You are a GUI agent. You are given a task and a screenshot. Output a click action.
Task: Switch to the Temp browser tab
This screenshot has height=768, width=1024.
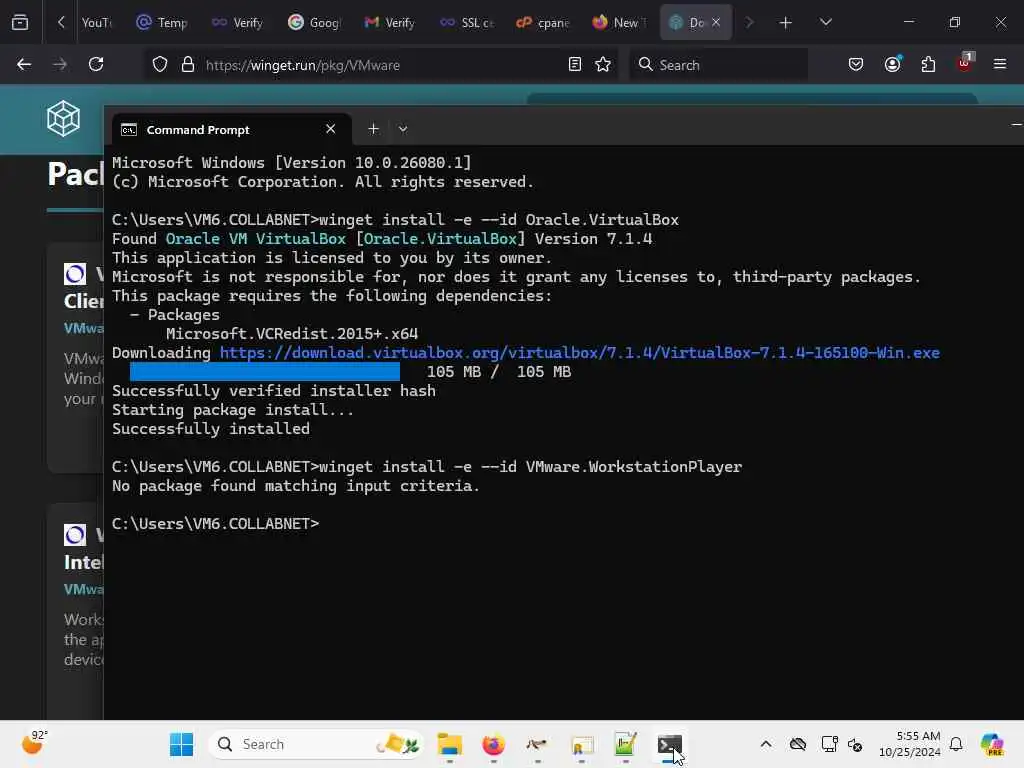pyautogui.click(x=162, y=23)
